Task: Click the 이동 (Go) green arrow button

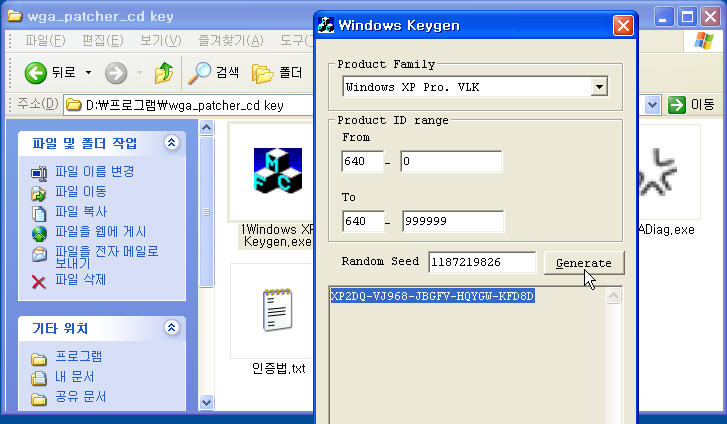Action: (676, 105)
